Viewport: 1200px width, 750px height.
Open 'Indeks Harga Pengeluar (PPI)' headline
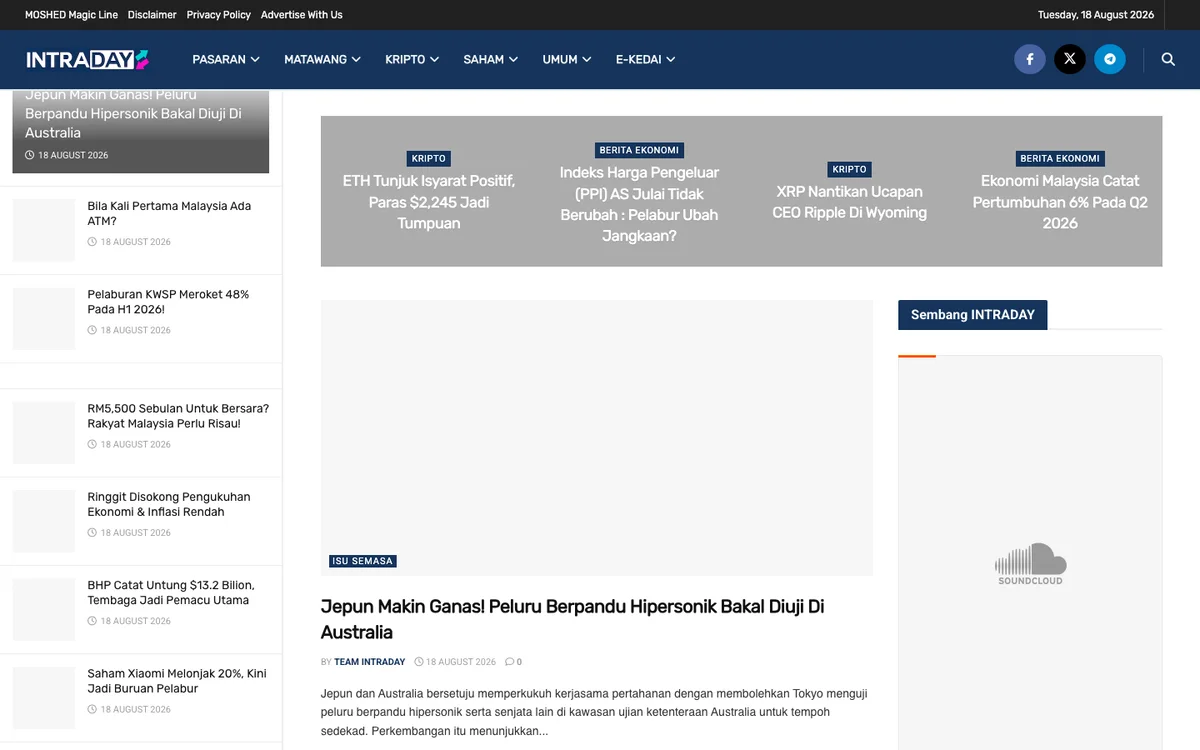[x=639, y=204]
